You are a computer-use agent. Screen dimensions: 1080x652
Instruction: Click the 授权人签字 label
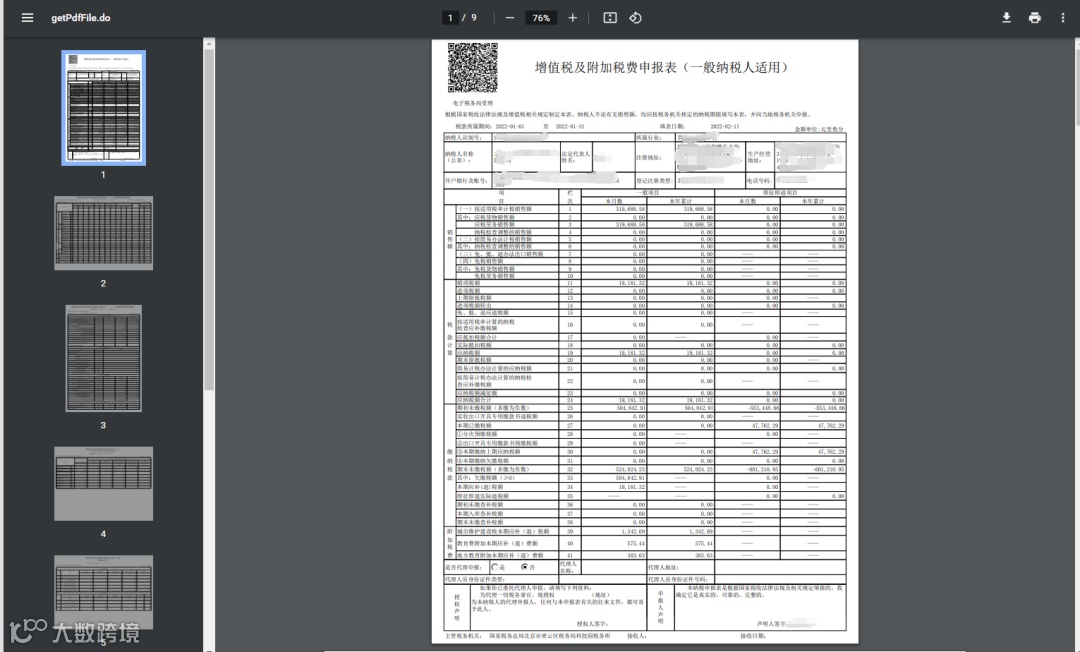592,624
